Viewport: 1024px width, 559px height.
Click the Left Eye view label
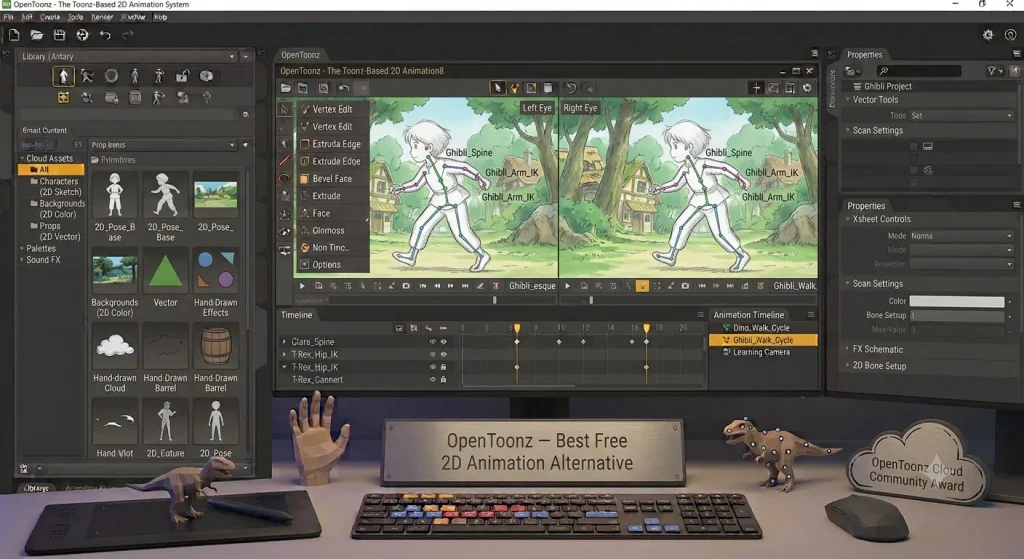(x=537, y=108)
